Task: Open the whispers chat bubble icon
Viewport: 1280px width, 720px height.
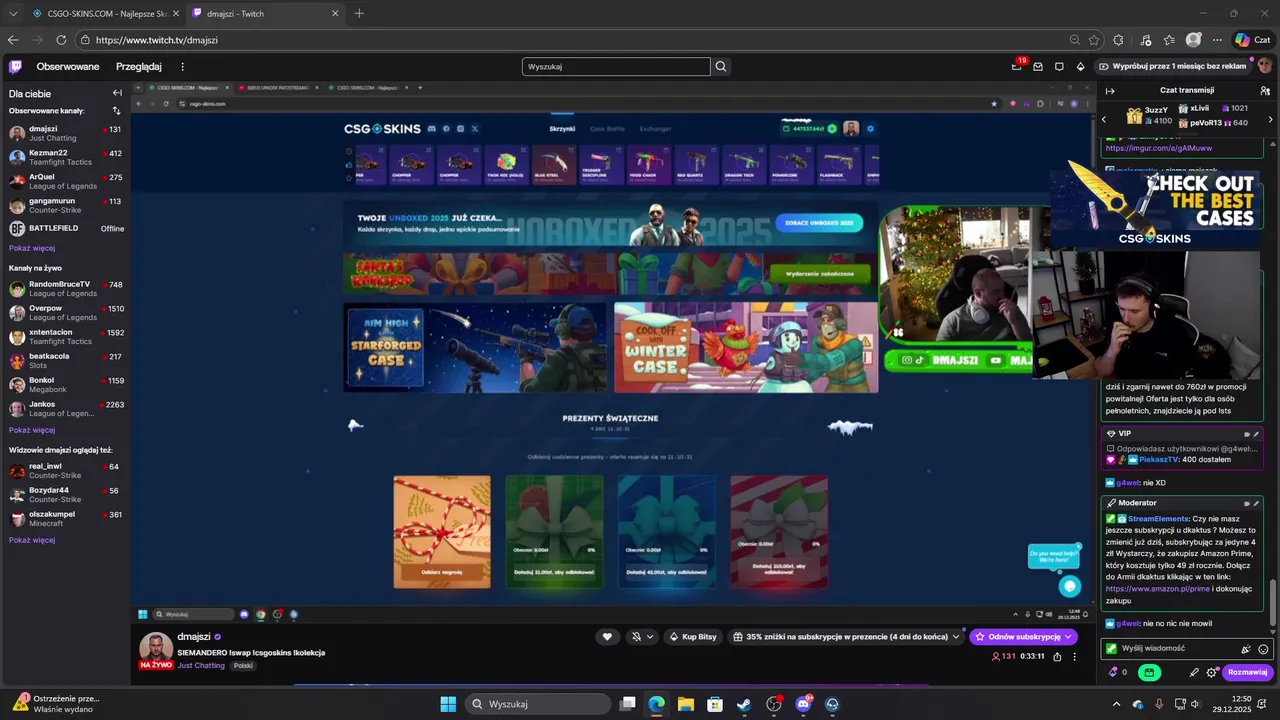Action: (1059, 67)
